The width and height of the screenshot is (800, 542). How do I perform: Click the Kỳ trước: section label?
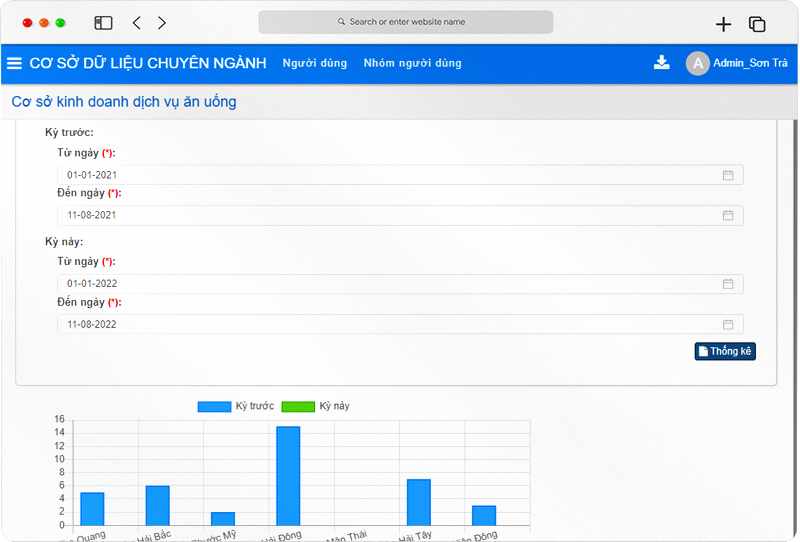point(69,133)
